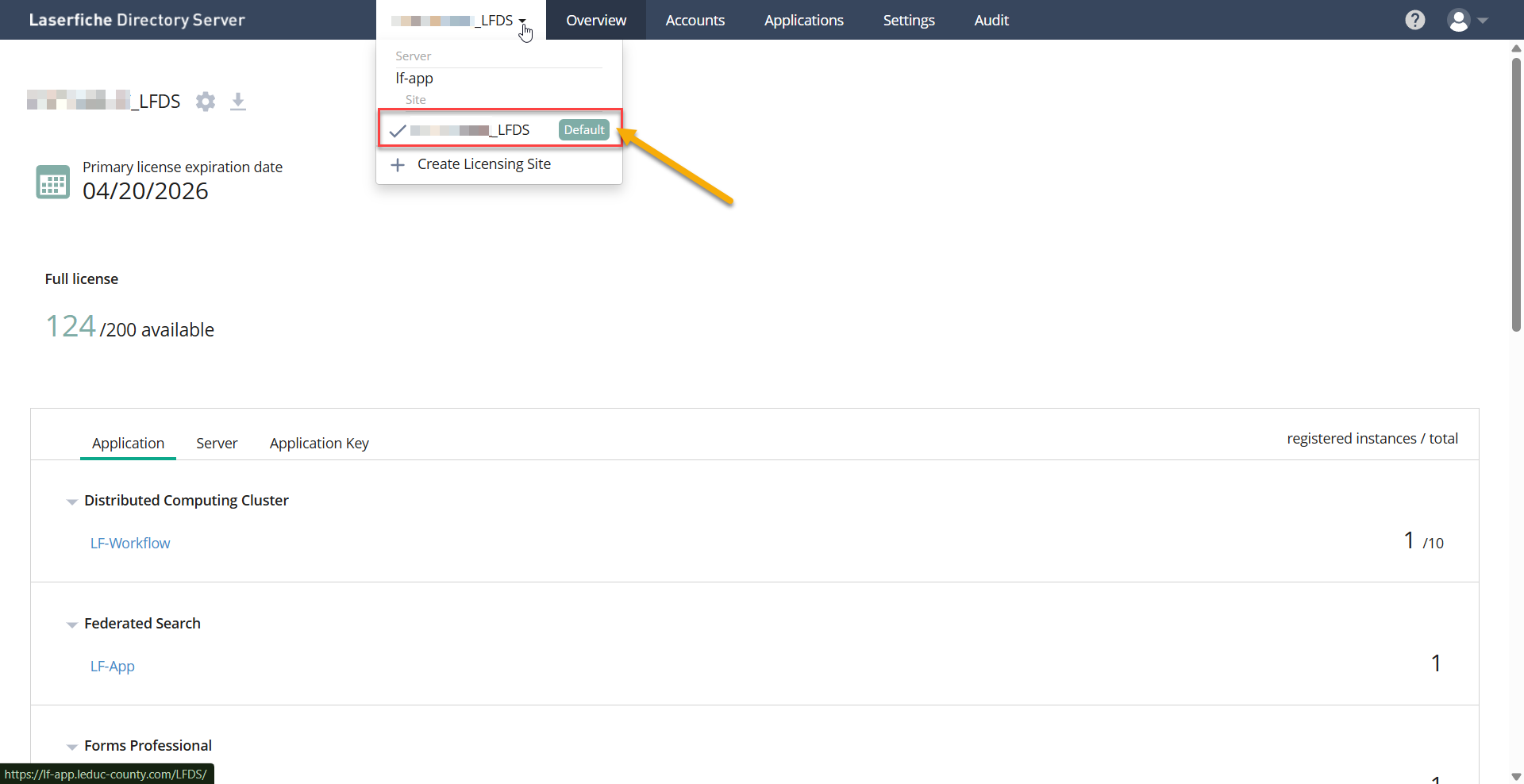Screen dimensions: 1524x784
Task: Switch to the Server tab
Action: click(217, 443)
